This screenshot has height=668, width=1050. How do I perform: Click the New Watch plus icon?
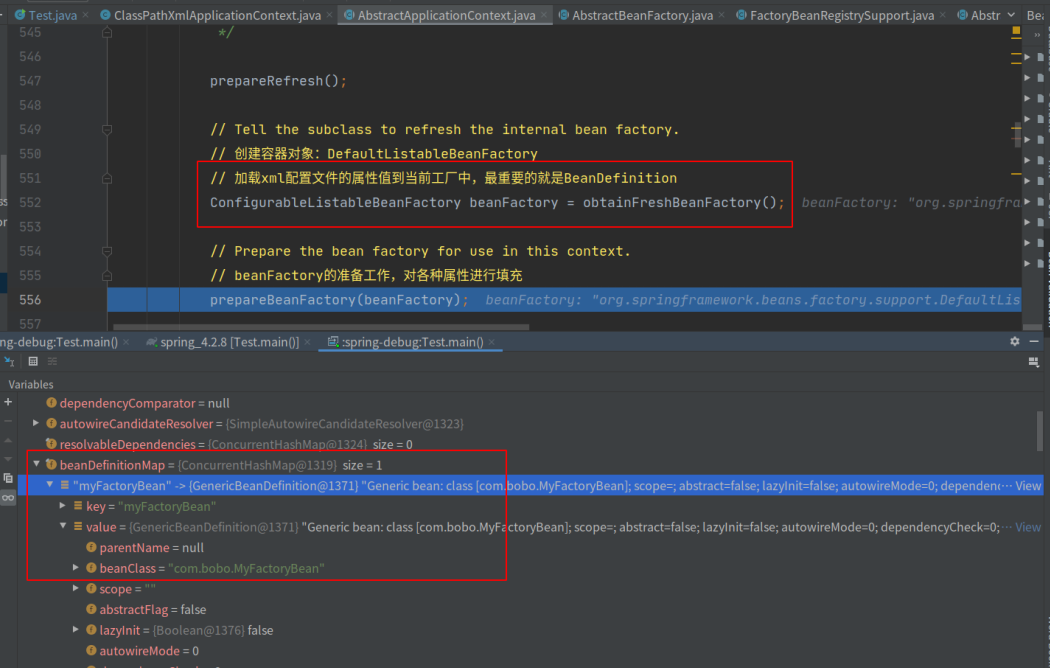tap(8, 401)
